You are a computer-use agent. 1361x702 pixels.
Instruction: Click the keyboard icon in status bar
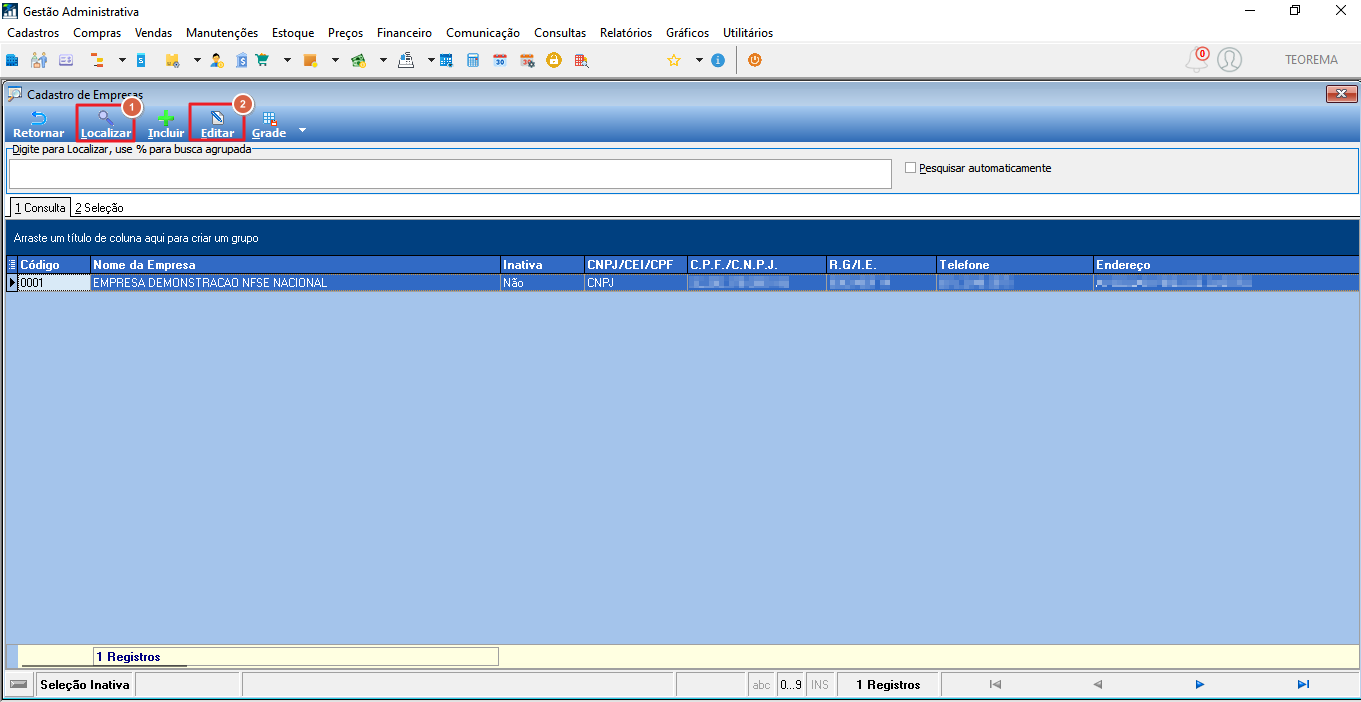[18, 685]
